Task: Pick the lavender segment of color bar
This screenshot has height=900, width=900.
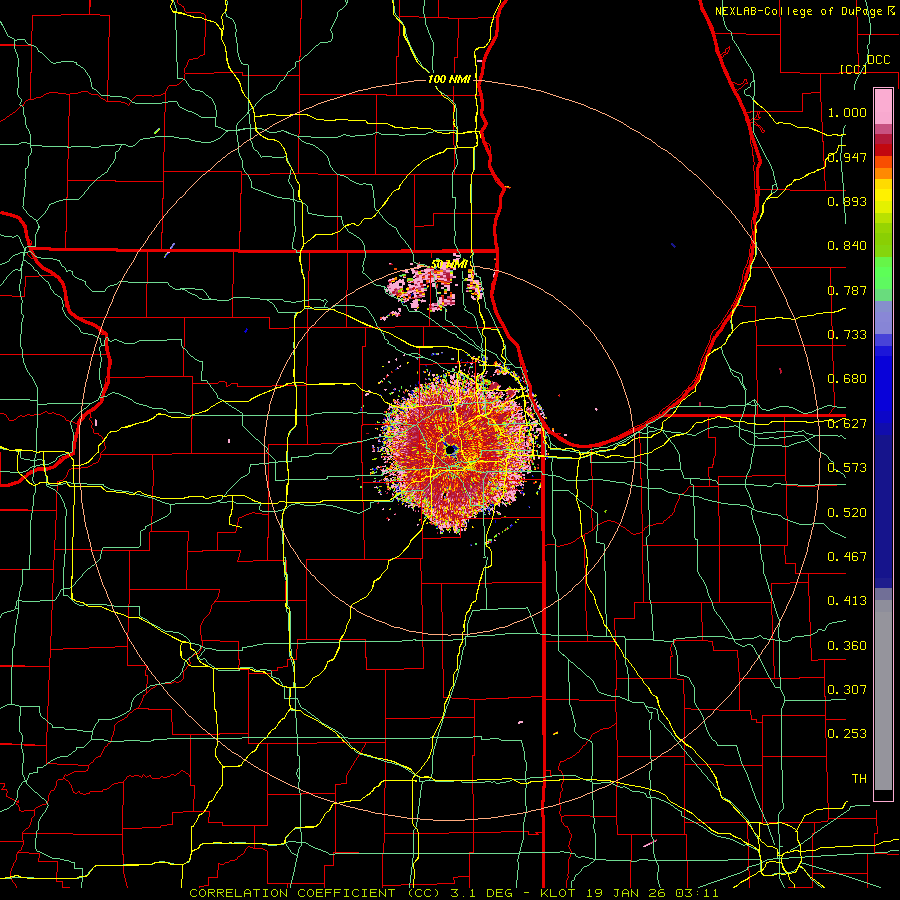Action: 883,317
